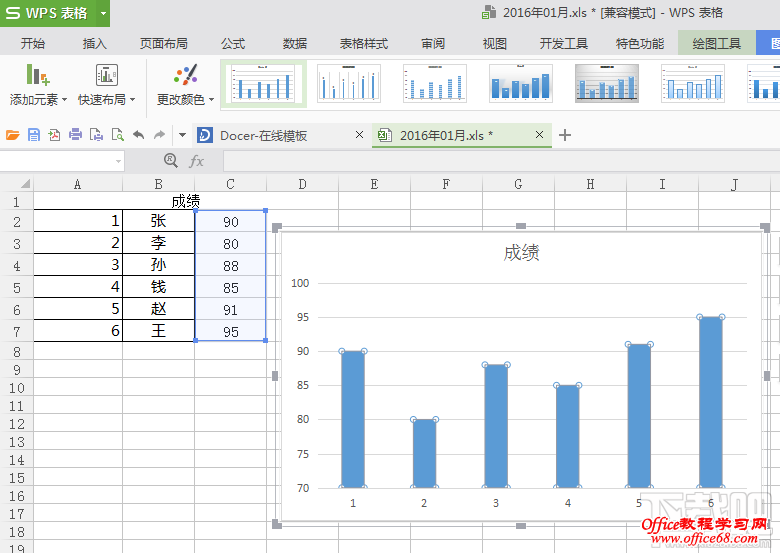The height and width of the screenshot is (553, 780).
Task: Click the Export to PDF icon
Action: point(54,135)
